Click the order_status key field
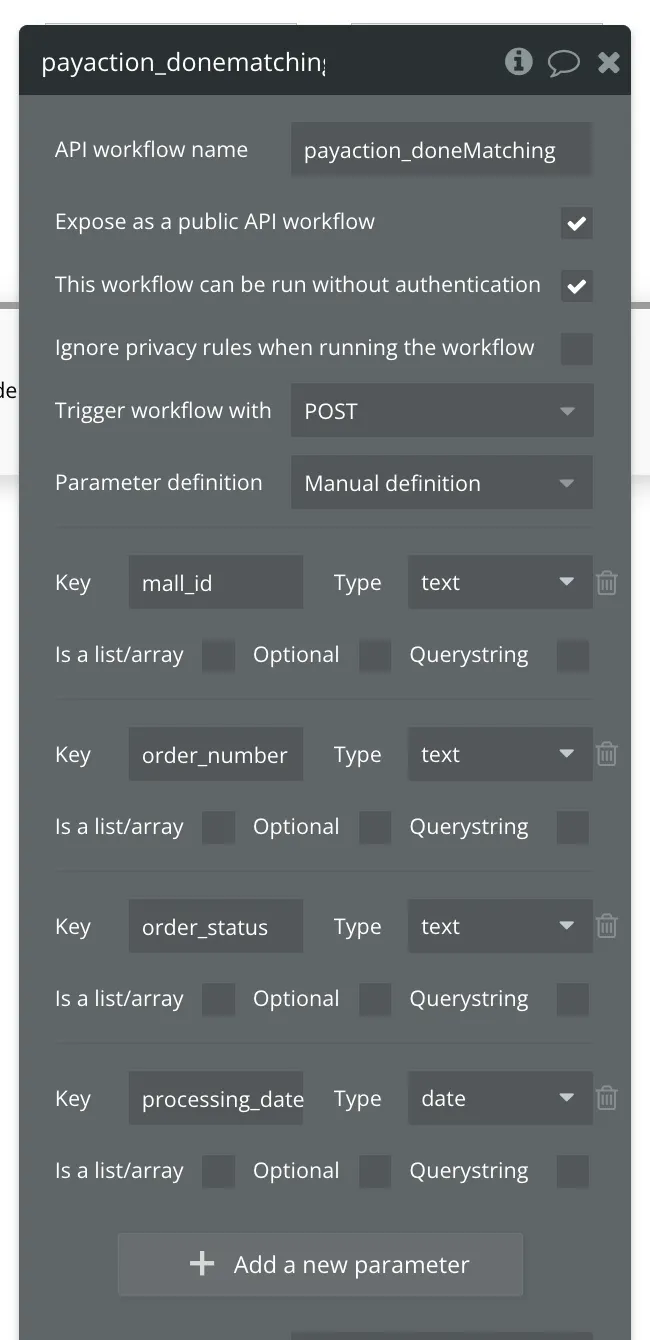Image resolution: width=650 pixels, height=1340 pixels. click(x=215, y=927)
